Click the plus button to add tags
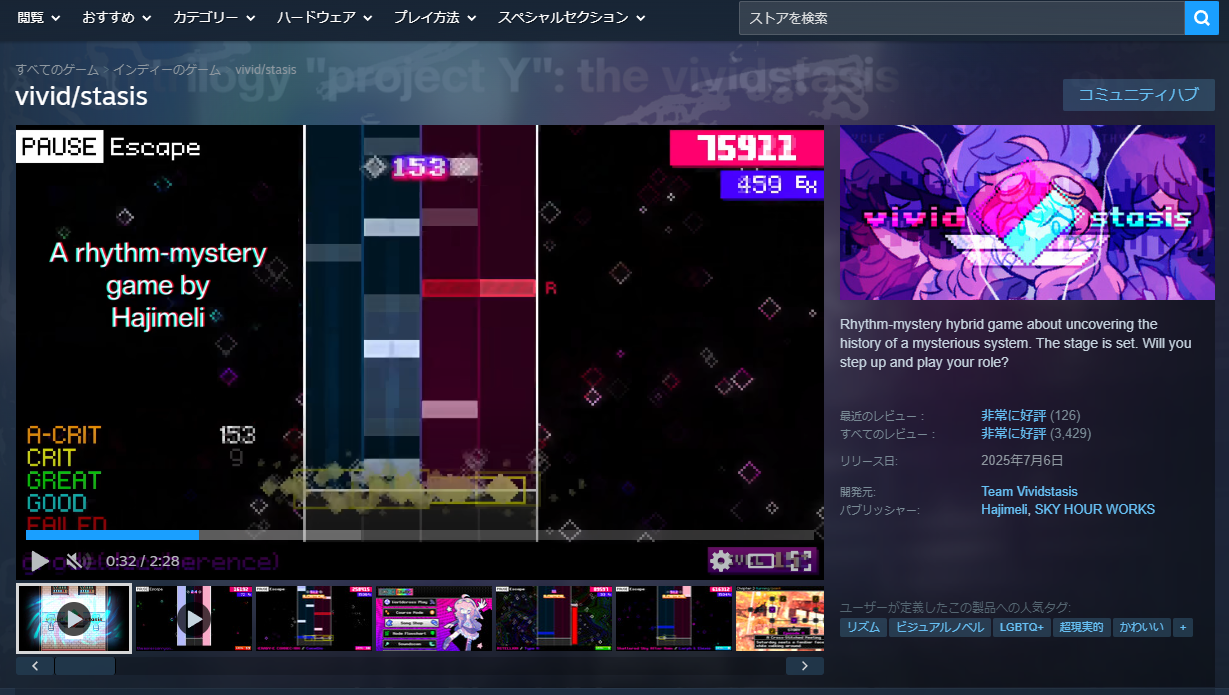 [x=1184, y=627]
